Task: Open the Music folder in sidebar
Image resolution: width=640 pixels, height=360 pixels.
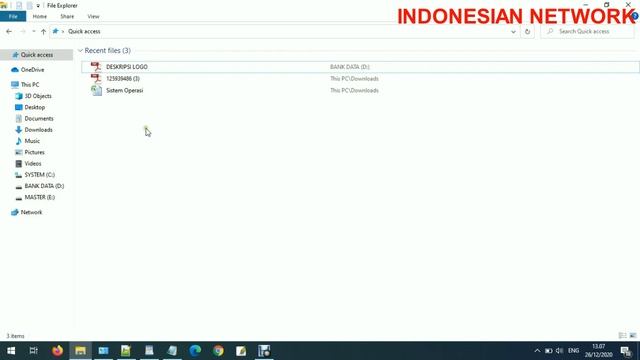Action: (x=32, y=141)
